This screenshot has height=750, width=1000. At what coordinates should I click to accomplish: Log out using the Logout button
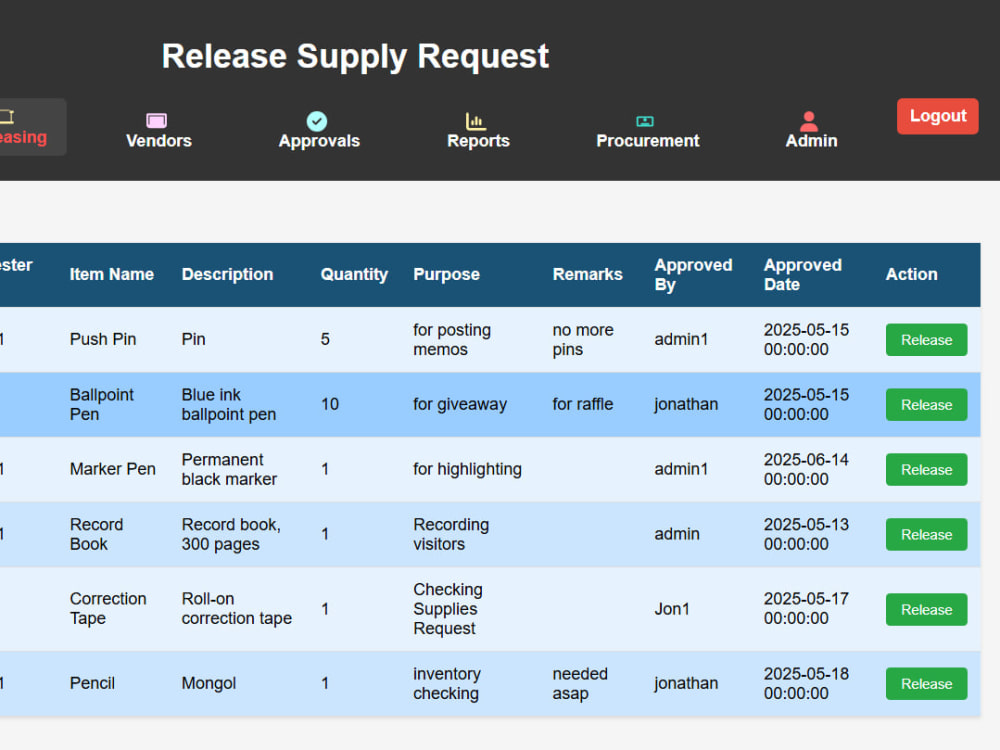938,116
